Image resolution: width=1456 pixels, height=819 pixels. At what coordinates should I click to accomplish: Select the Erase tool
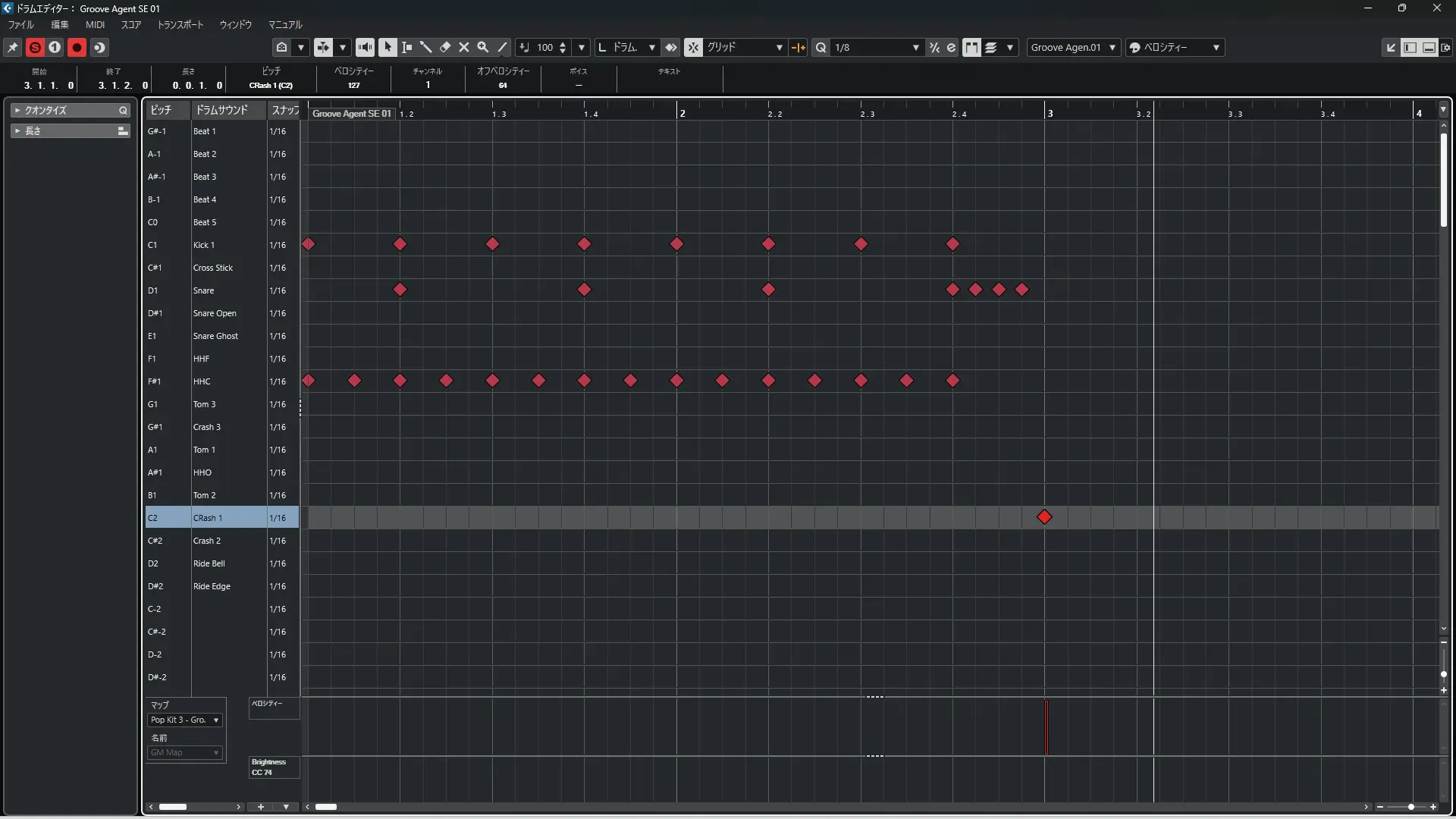click(445, 47)
